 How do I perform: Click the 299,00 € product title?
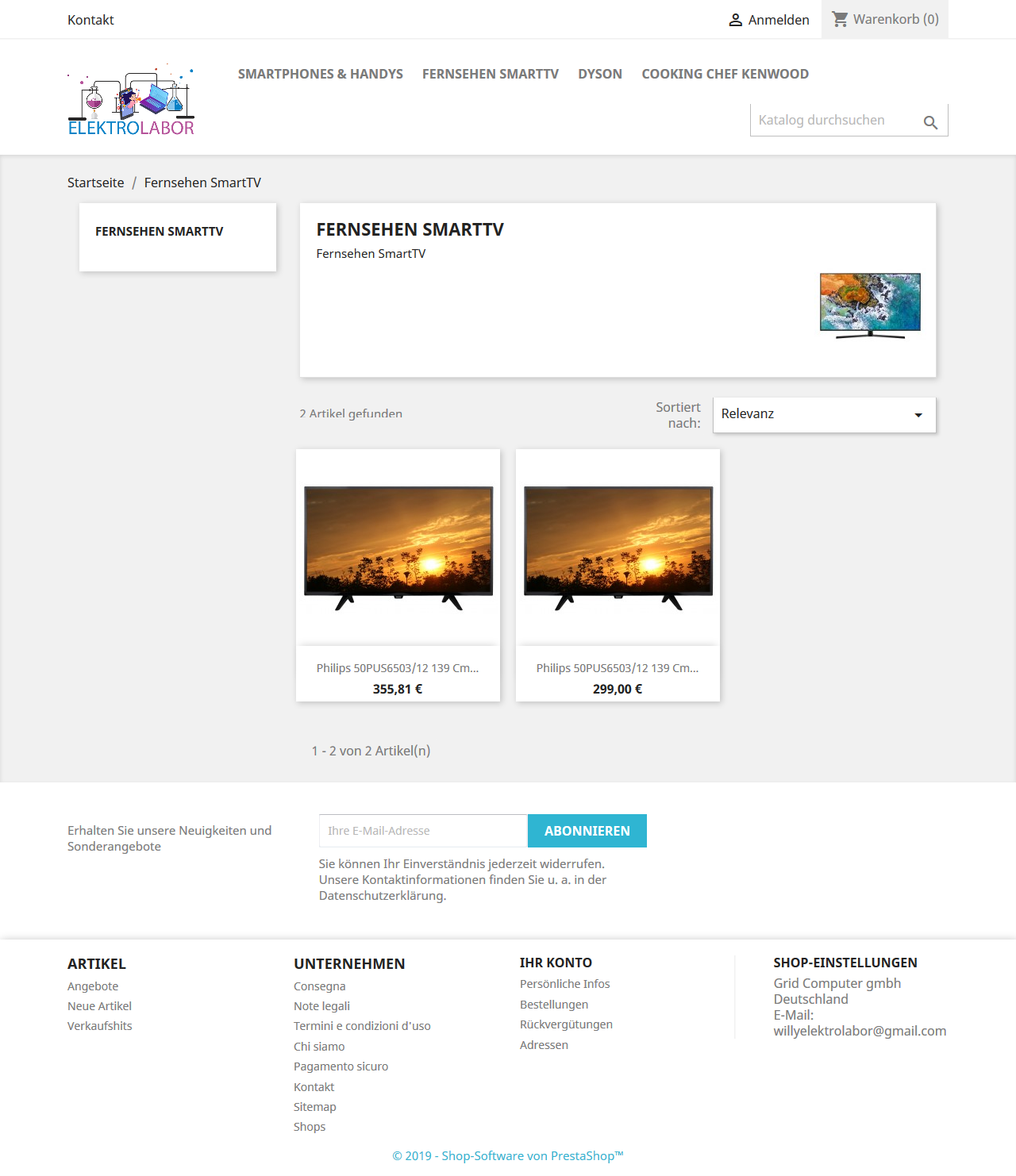pos(618,668)
